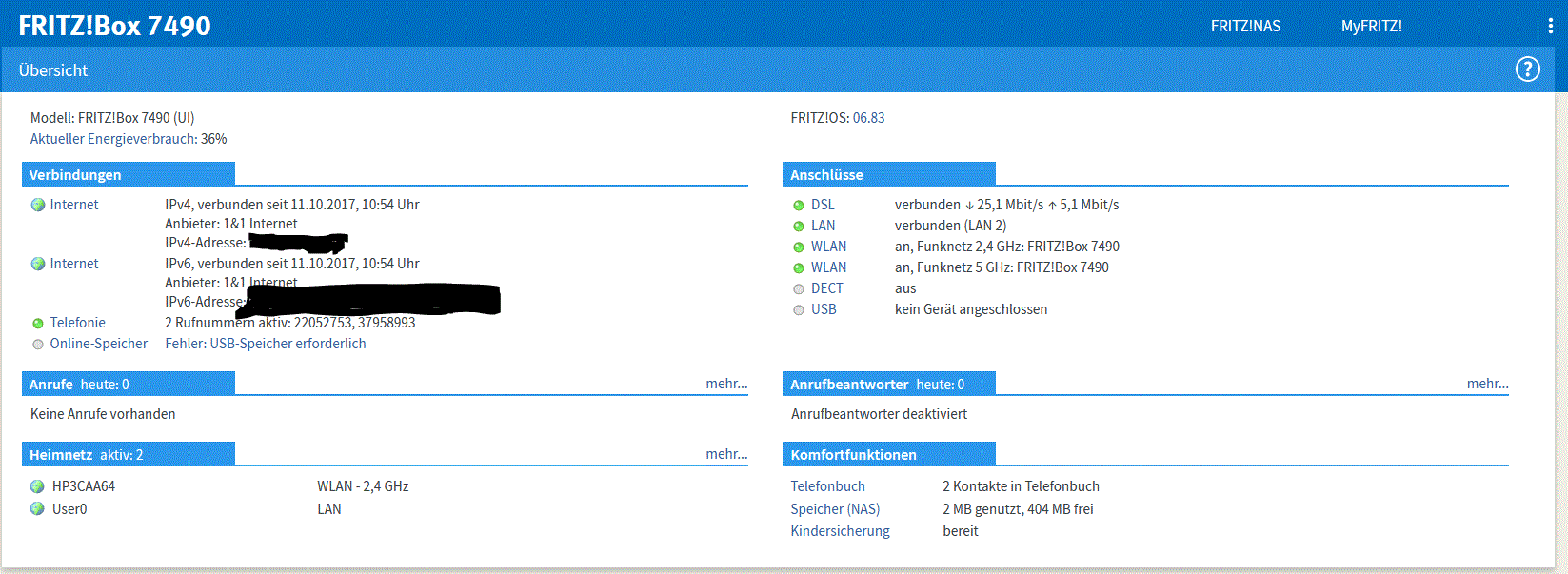Image resolution: width=1568 pixels, height=574 pixels.
Task: Show more devices via Heimnetz mehr...
Action: tap(726, 454)
